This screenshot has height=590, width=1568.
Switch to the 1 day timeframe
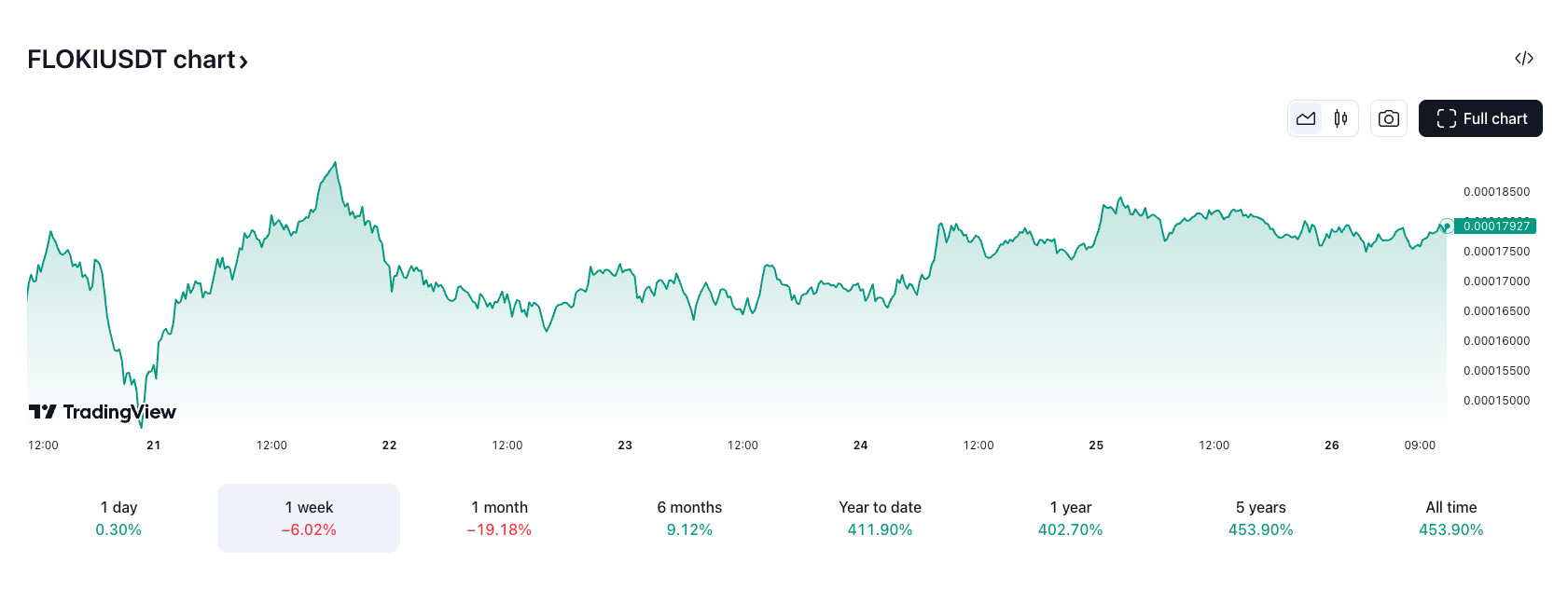pos(118,517)
